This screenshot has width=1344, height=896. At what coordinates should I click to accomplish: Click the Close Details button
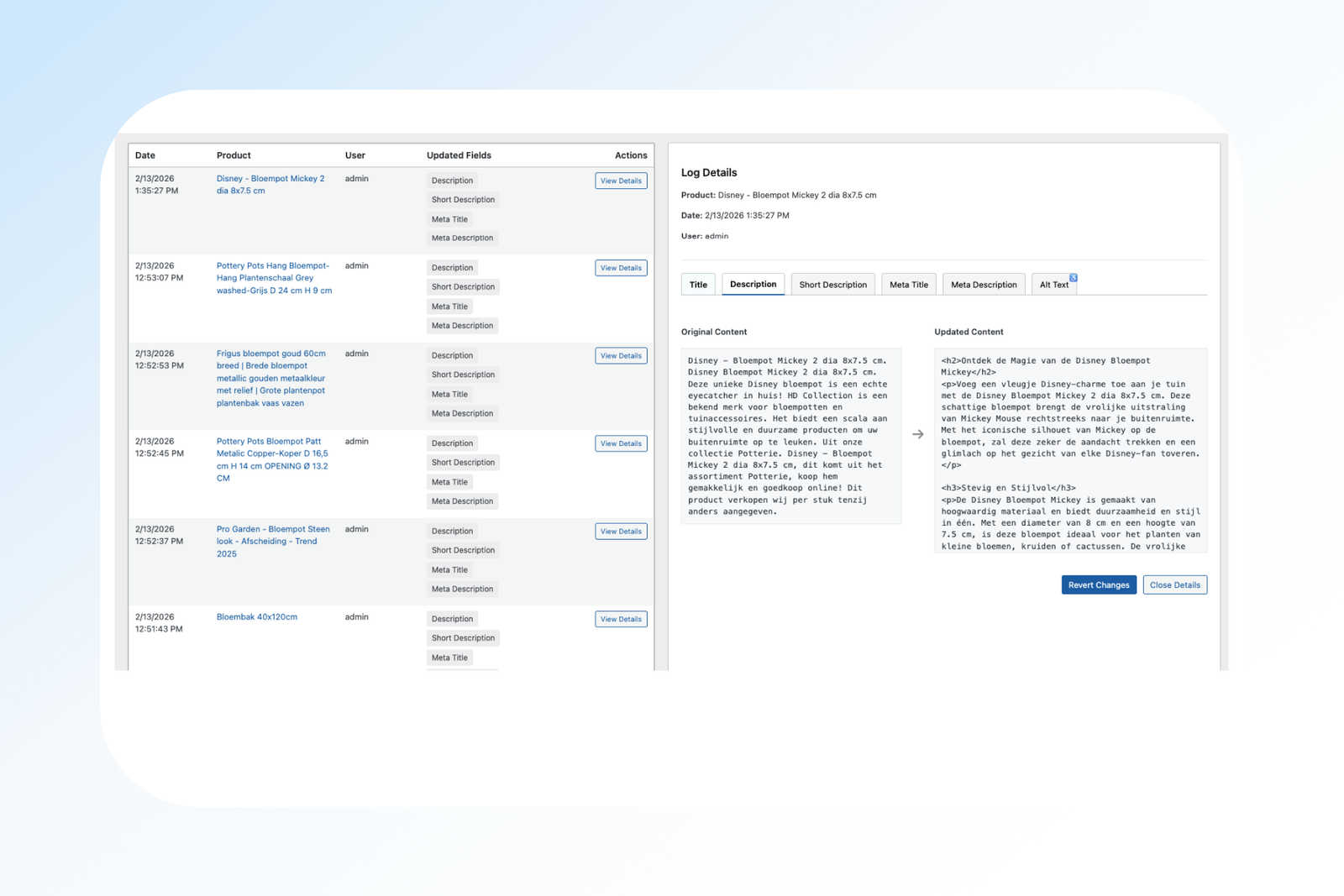point(1174,585)
